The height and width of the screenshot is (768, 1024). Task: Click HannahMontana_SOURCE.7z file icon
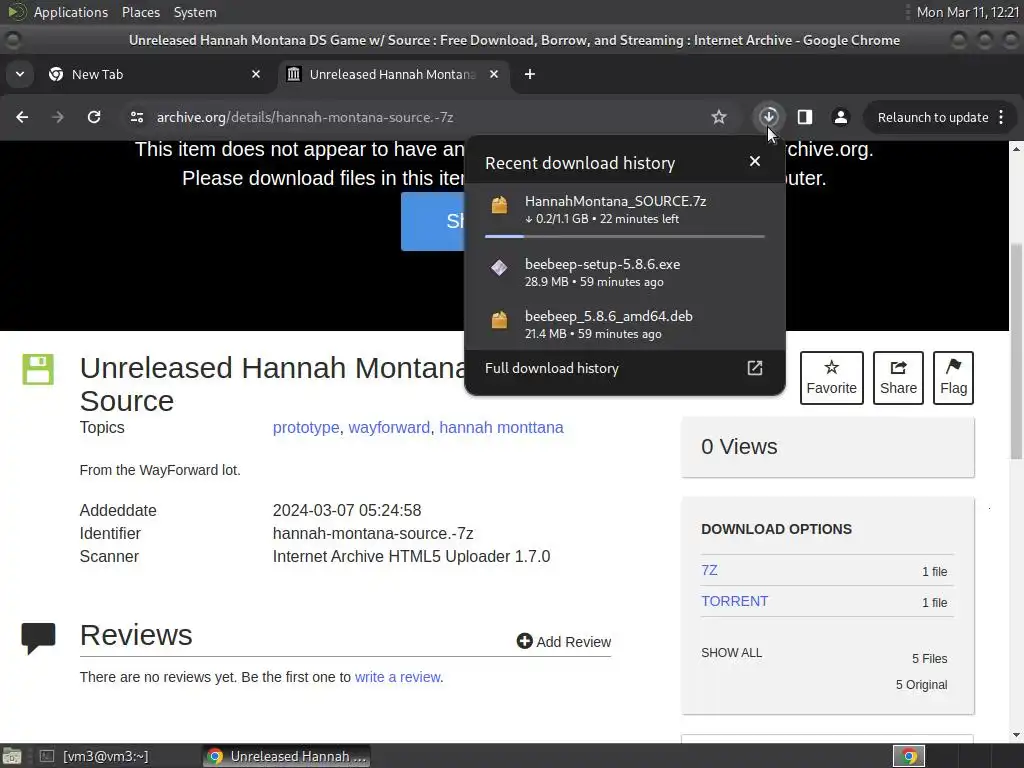[x=500, y=205]
